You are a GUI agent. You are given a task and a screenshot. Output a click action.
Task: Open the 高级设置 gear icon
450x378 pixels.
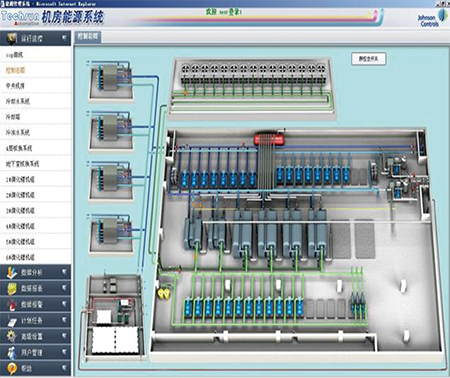[12, 336]
